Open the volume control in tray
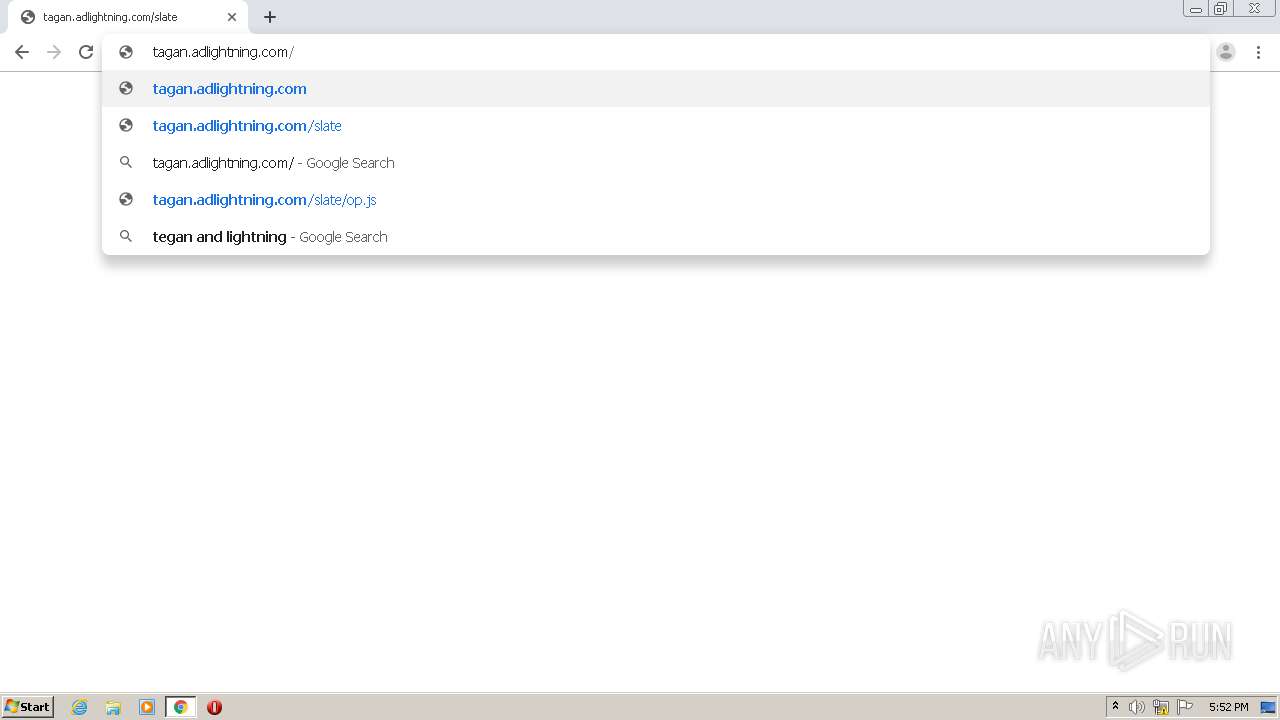 tap(1137, 707)
